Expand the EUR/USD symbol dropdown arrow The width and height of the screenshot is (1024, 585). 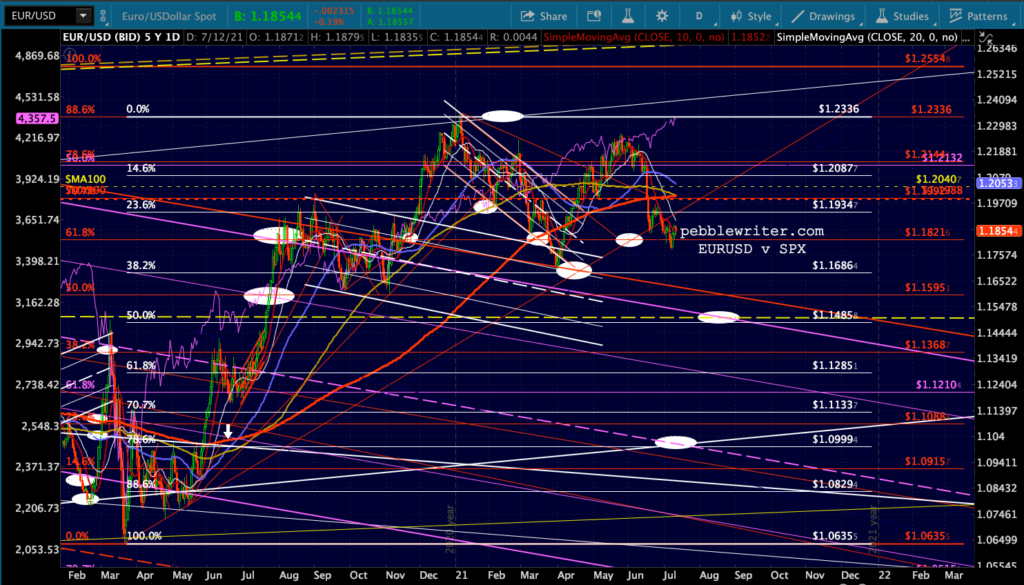[83, 16]
